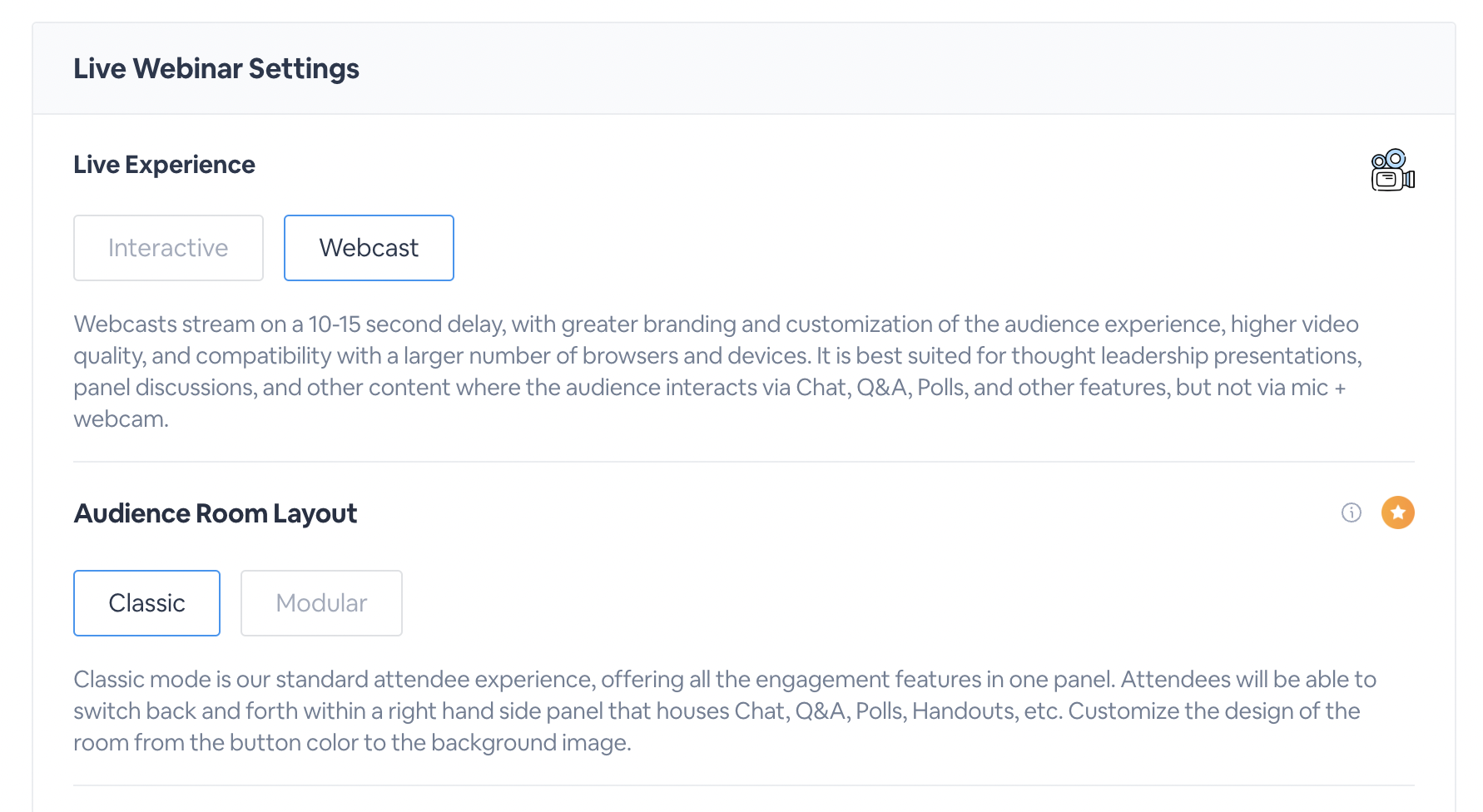This screenshot has height=812, width=1483.
Task: Select the Interactive experience option
Action: [168, 247]
